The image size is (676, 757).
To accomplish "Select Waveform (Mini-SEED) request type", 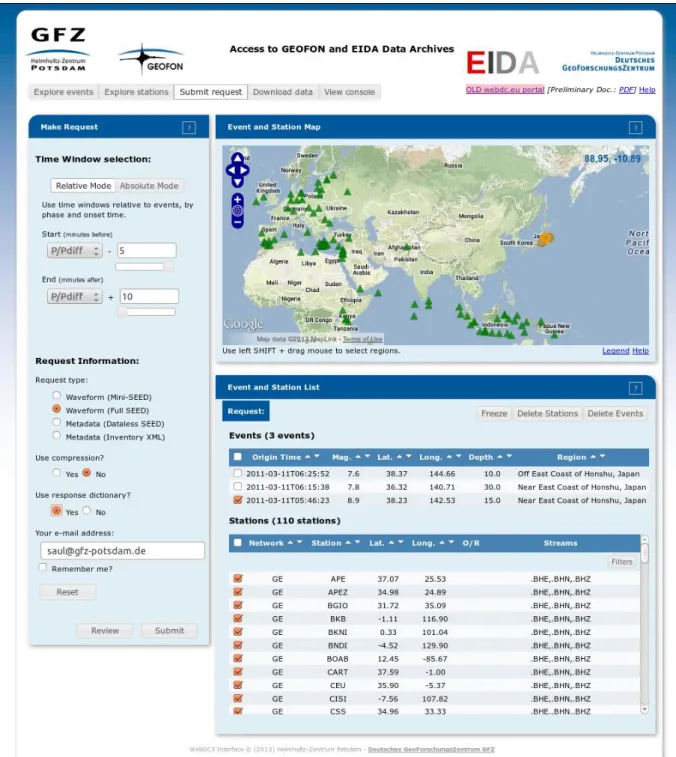I will pyautogui.click(x=56, y=395).
